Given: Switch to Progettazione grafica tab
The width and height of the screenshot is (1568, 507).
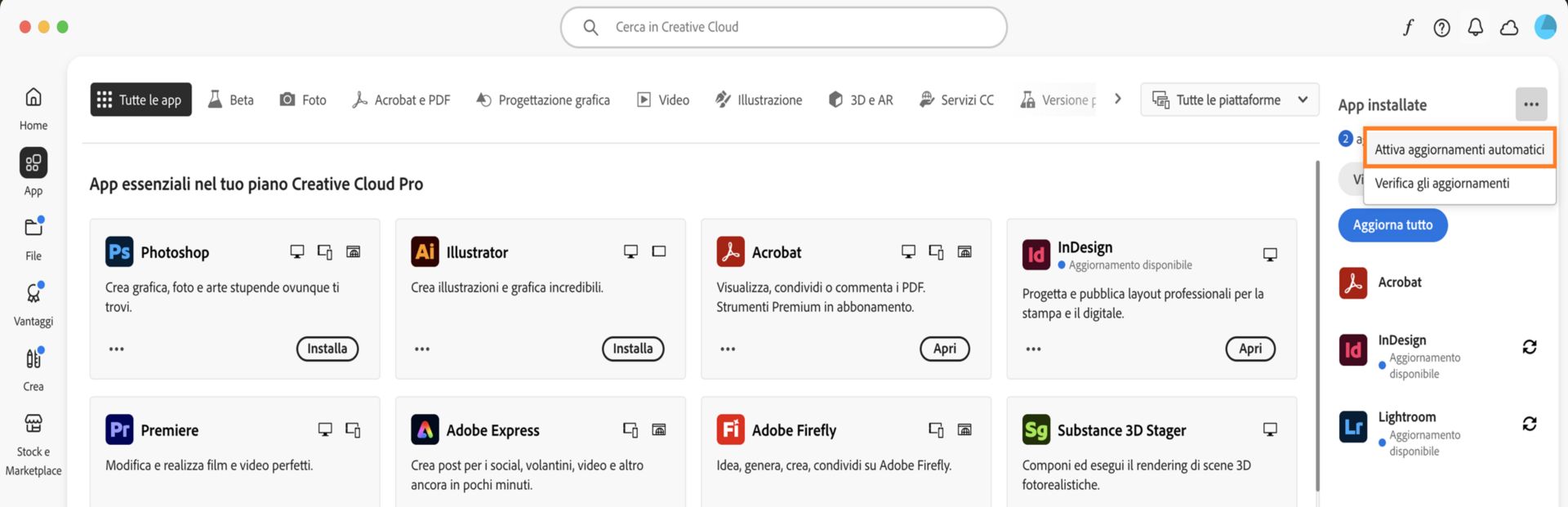Looking at the screenshot, I should coord(543,100).
